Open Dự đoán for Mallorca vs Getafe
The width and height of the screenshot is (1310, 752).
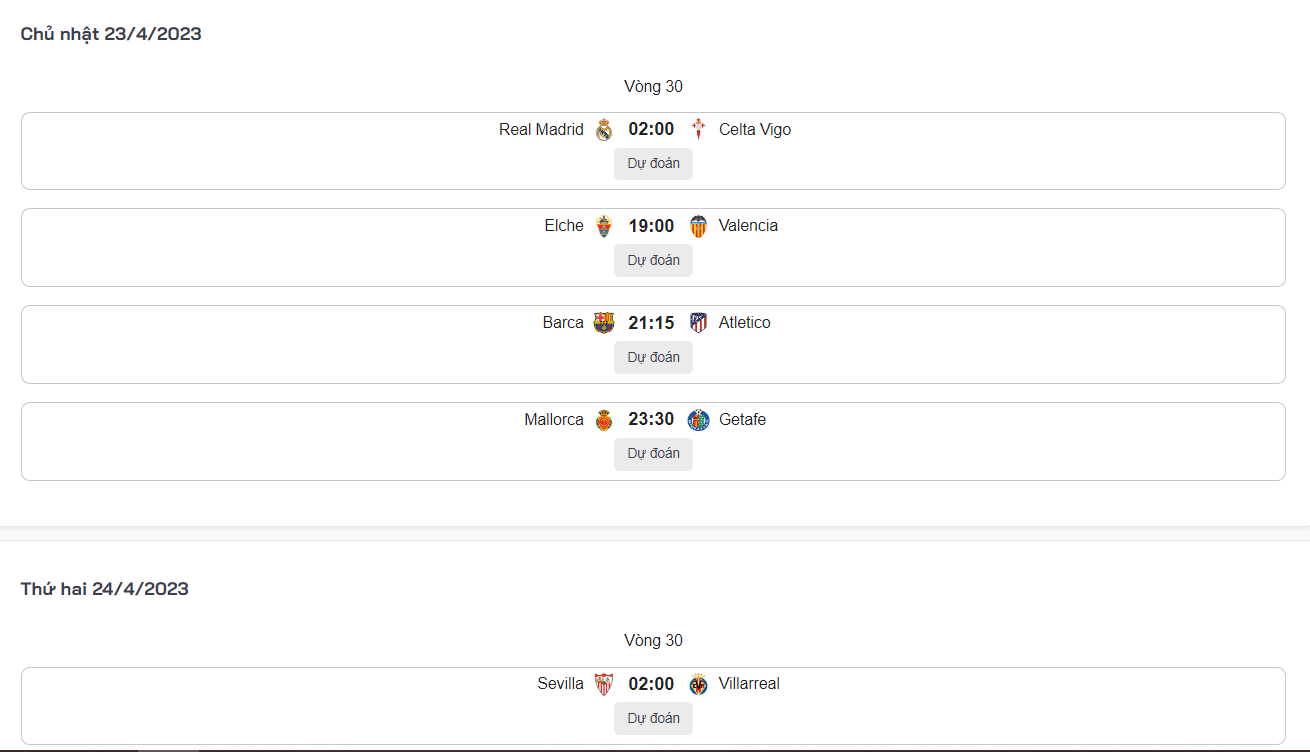coord(653,454)
